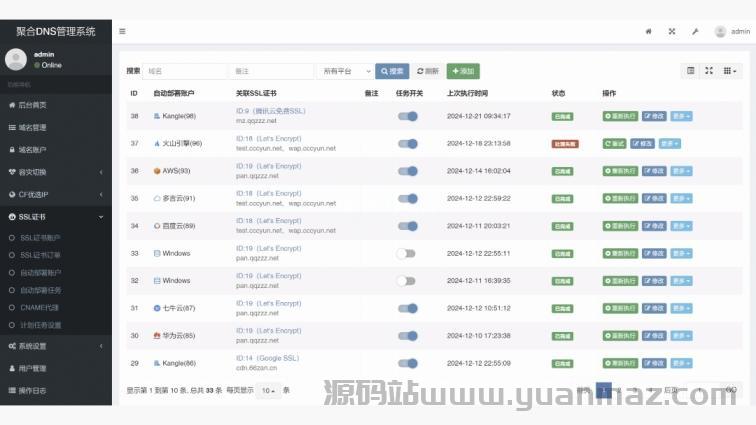
Task: Expand the 系统设置 sidebar menu
Action: 56,346
